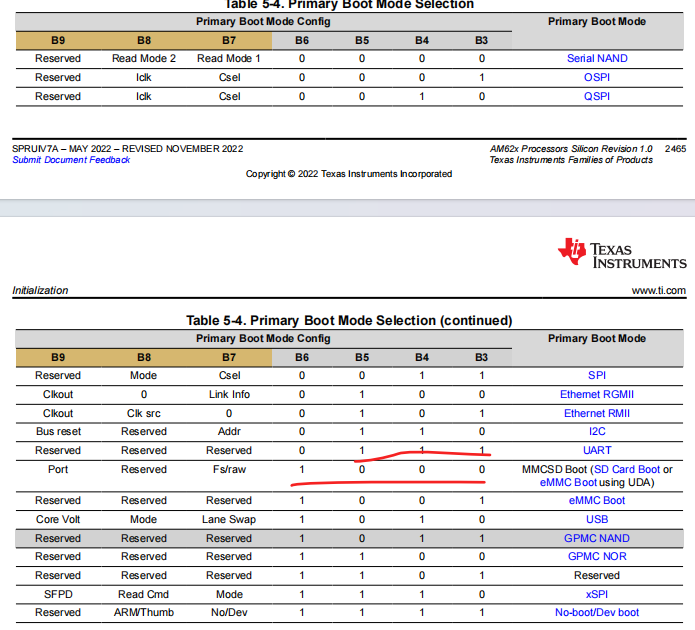This screenshot has height=630, width=695.
Task: Click the 'Csel' cell in the SPI row
Action: pos(229,376)
